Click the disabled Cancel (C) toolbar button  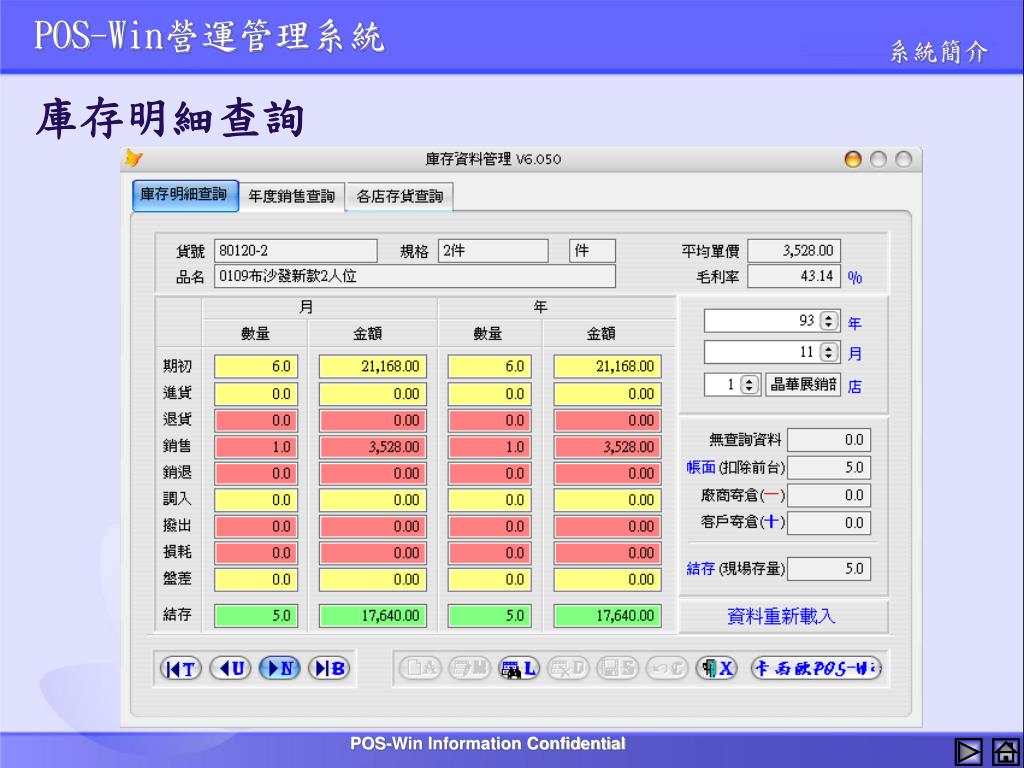667,669
